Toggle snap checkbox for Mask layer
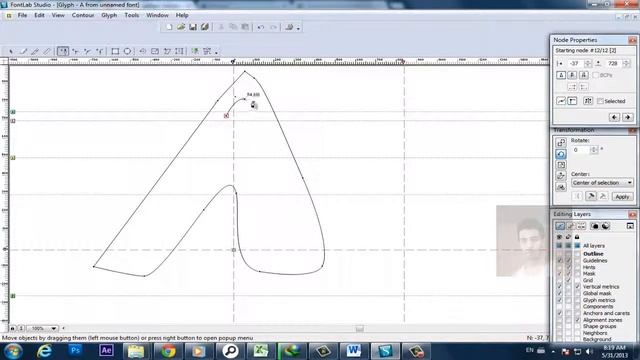This screenshot has width=640, height=360. coord(568,273)
